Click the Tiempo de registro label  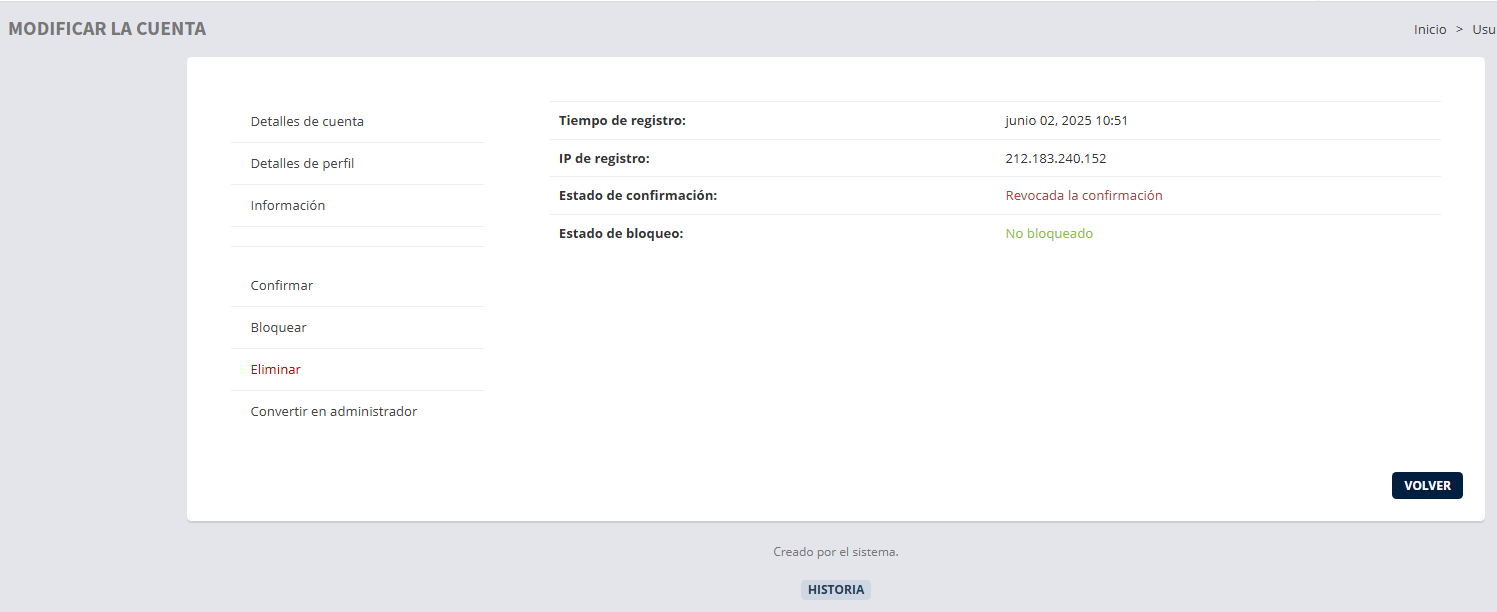[x=622, y=121]
